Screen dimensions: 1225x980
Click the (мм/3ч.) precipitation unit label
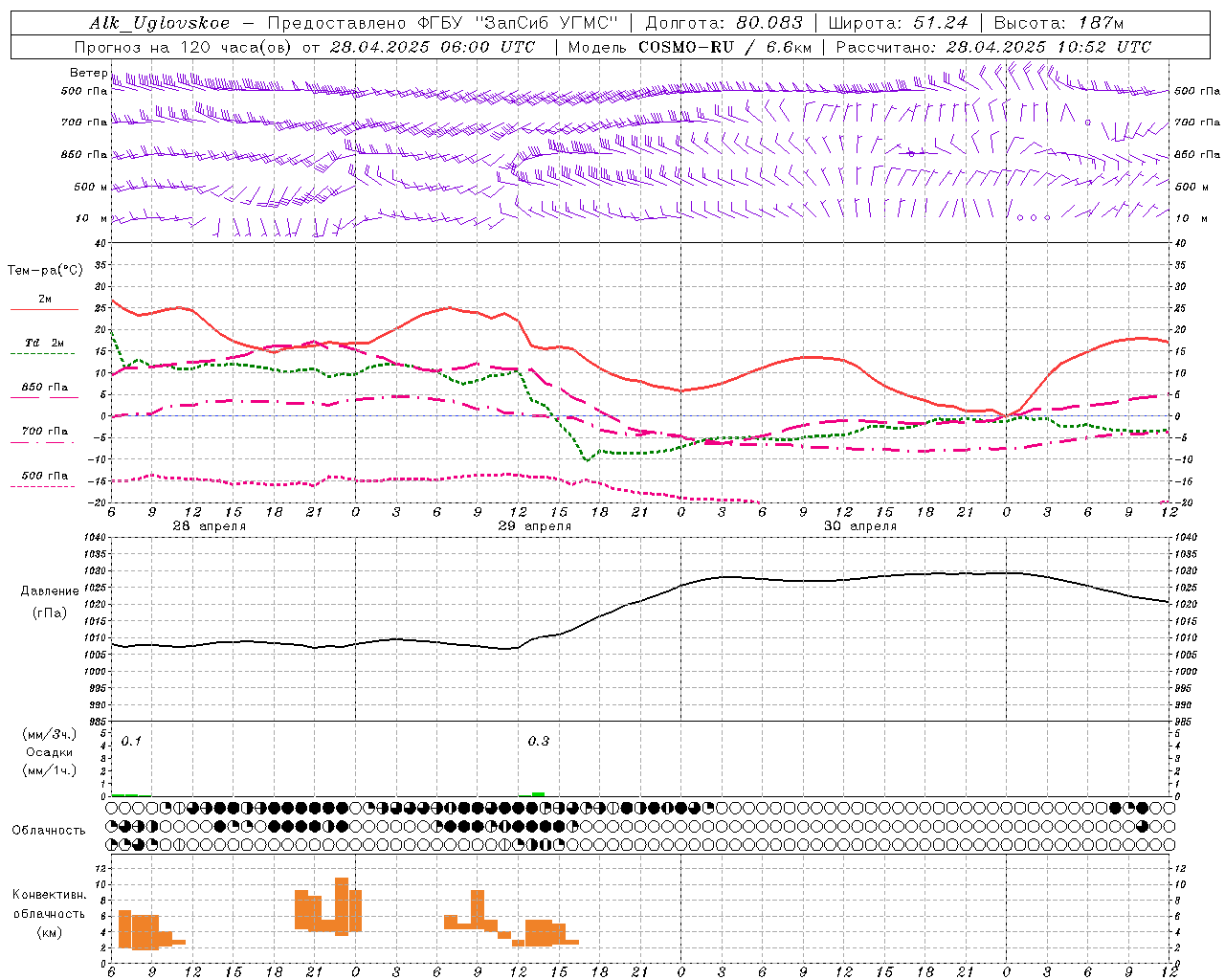(50, 735)
